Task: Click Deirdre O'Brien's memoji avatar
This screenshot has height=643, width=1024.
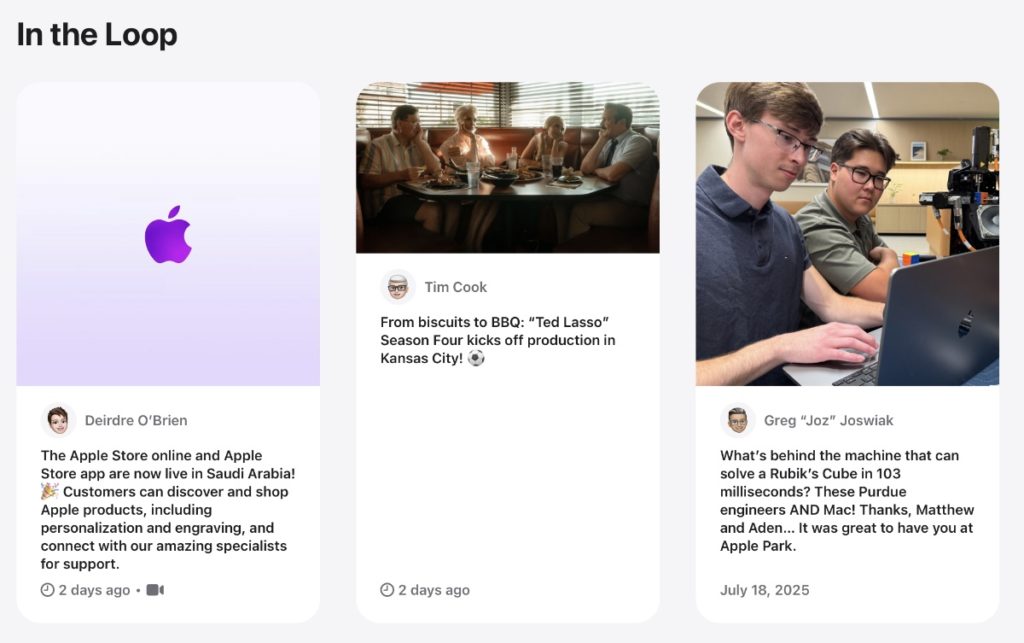Action: click(58, 420)
